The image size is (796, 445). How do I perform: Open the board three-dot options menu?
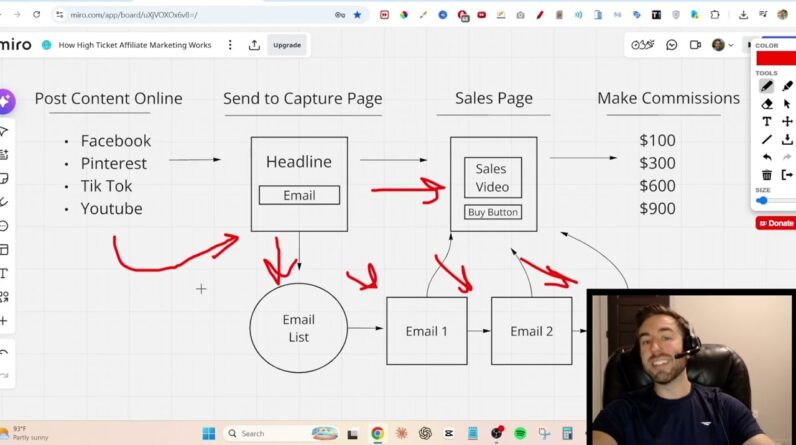[230, 45]
